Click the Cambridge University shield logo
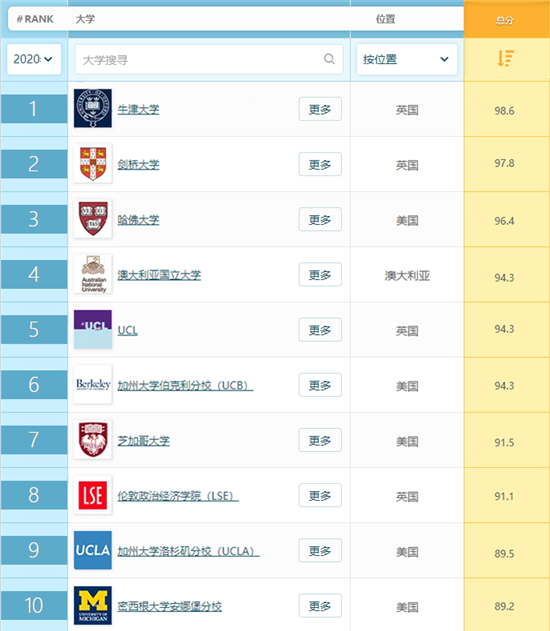 tap(93, 164)
